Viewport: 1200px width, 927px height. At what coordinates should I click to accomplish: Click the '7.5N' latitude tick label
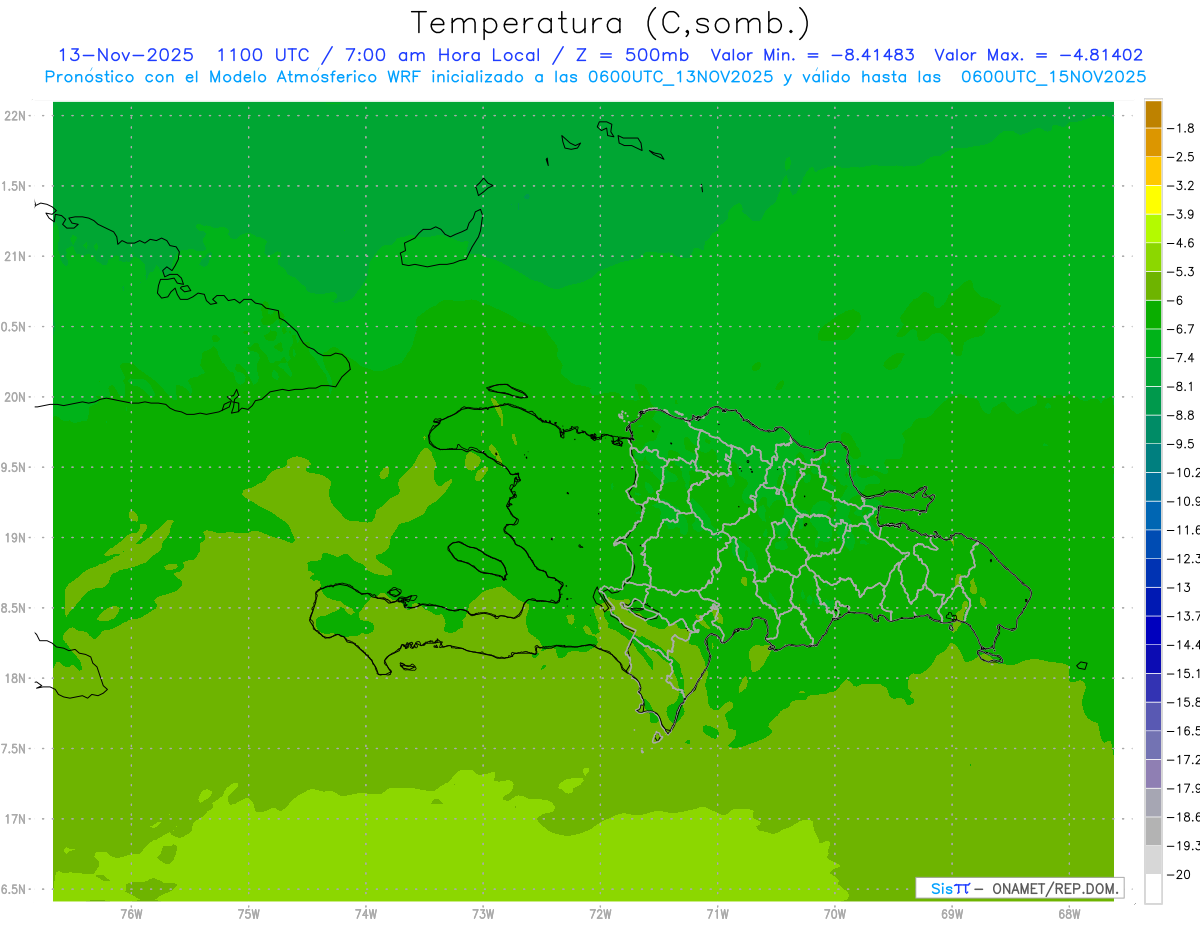pyautogui.click(x=14, y=749)
